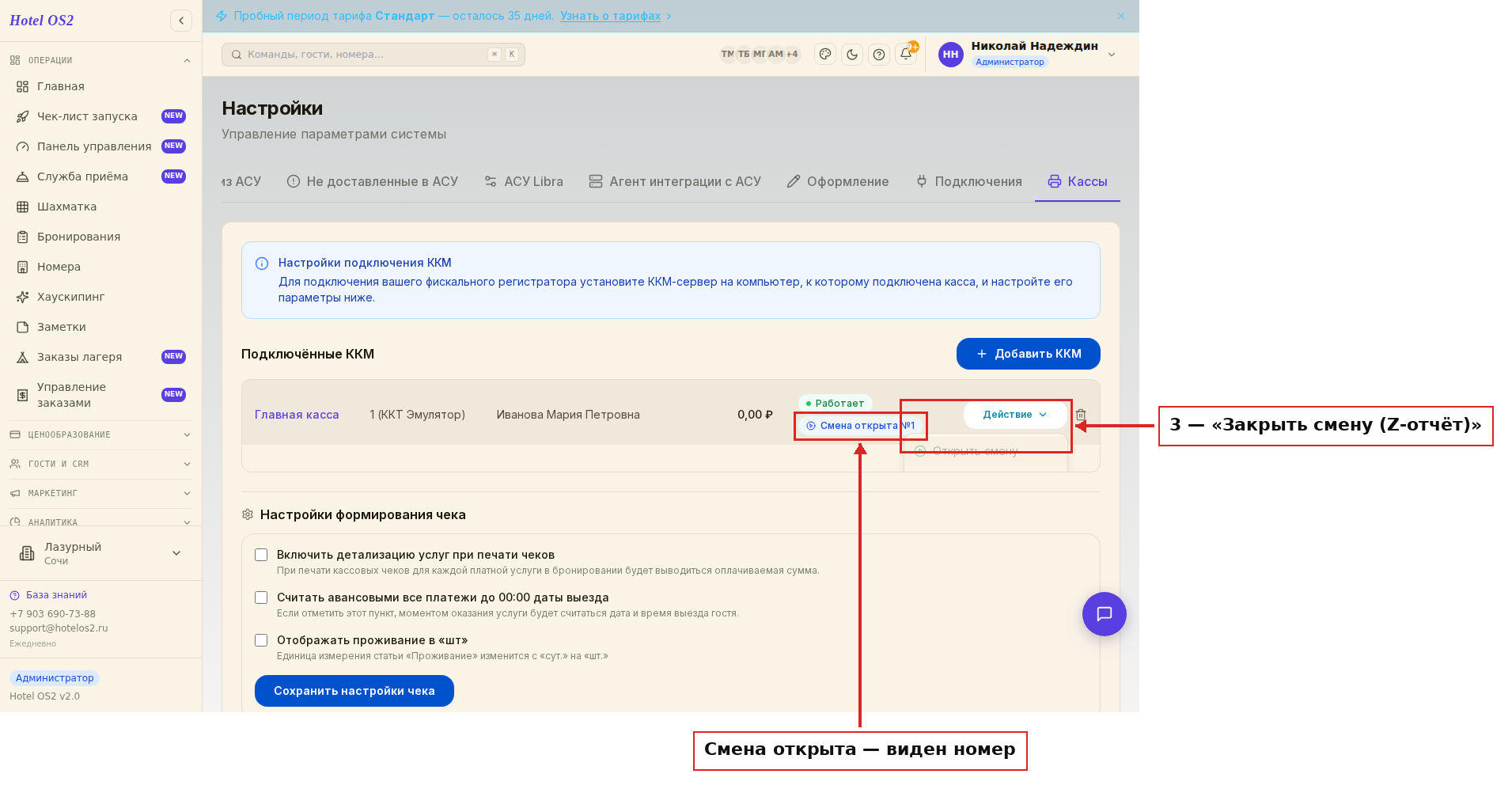
Task: Open Хаускипинг page
Action: pyautogui.click(x=100, y=297)
